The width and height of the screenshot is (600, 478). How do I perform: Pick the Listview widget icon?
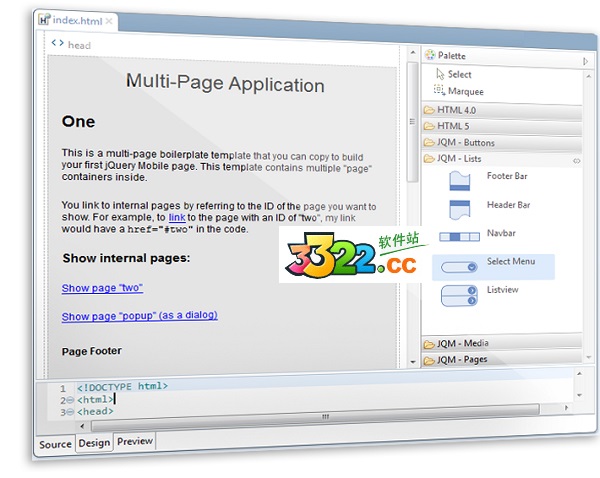pos(459,295)
